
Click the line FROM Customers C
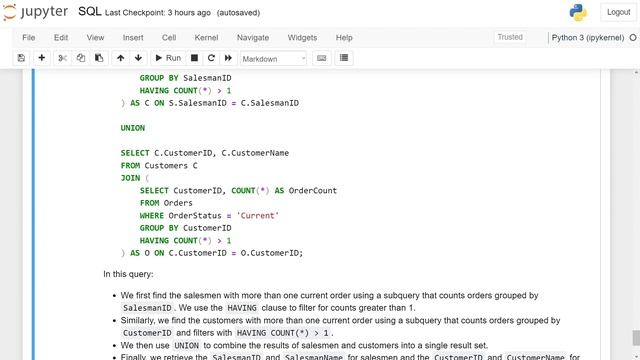pyautogui.click(x=159, y=165)
